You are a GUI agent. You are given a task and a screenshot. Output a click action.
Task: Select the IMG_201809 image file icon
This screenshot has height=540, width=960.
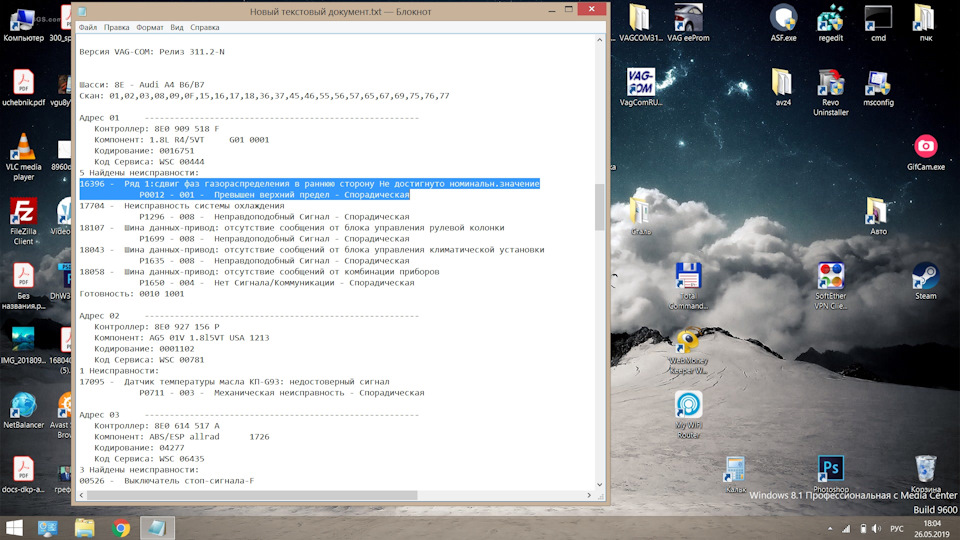pyautogui.click(x=23, y=346)
